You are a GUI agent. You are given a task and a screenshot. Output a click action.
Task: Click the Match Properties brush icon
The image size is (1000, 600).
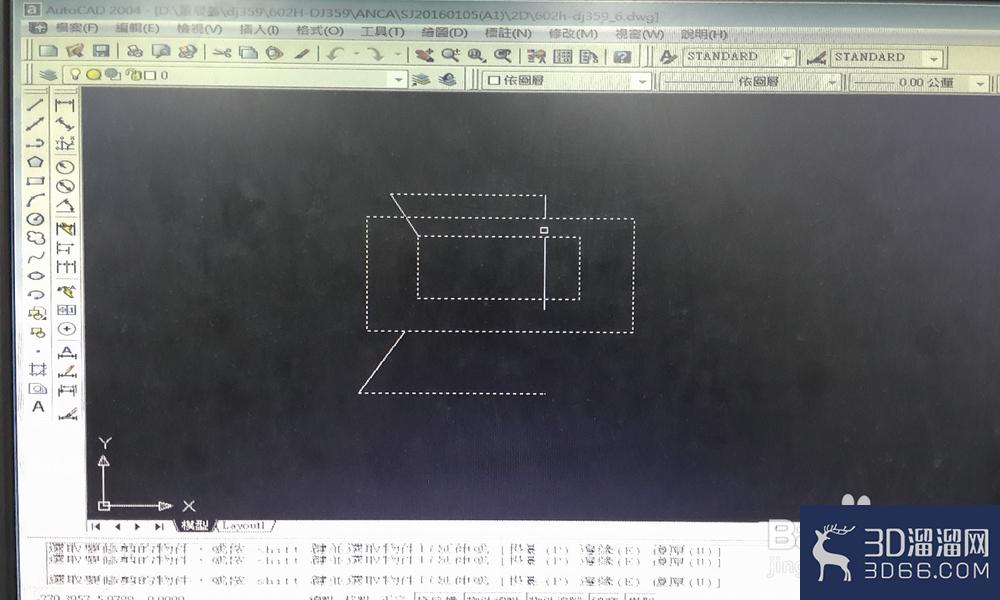tap(302, 54)
